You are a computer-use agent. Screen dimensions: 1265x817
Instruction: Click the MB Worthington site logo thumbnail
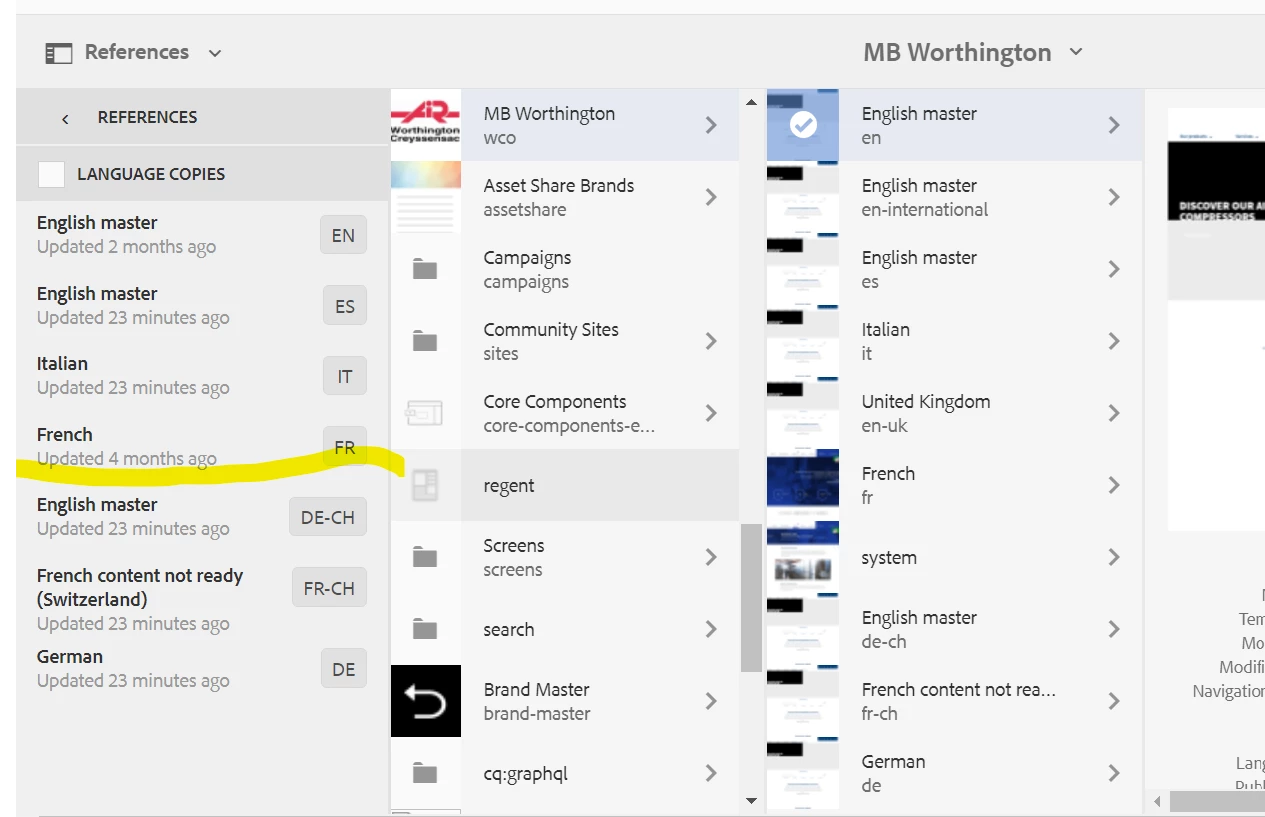(x=426, y=125)
